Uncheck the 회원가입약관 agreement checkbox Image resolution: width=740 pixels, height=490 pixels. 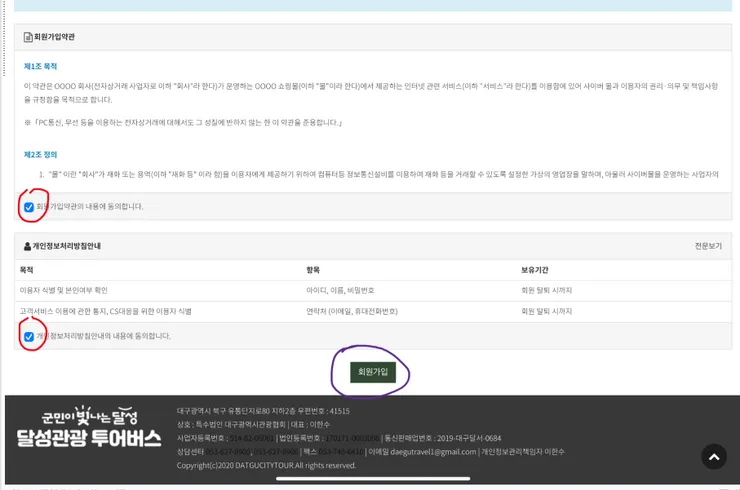point(29,207)
